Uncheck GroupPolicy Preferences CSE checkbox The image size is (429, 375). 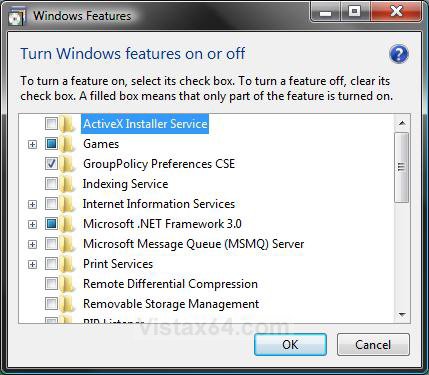51,164
